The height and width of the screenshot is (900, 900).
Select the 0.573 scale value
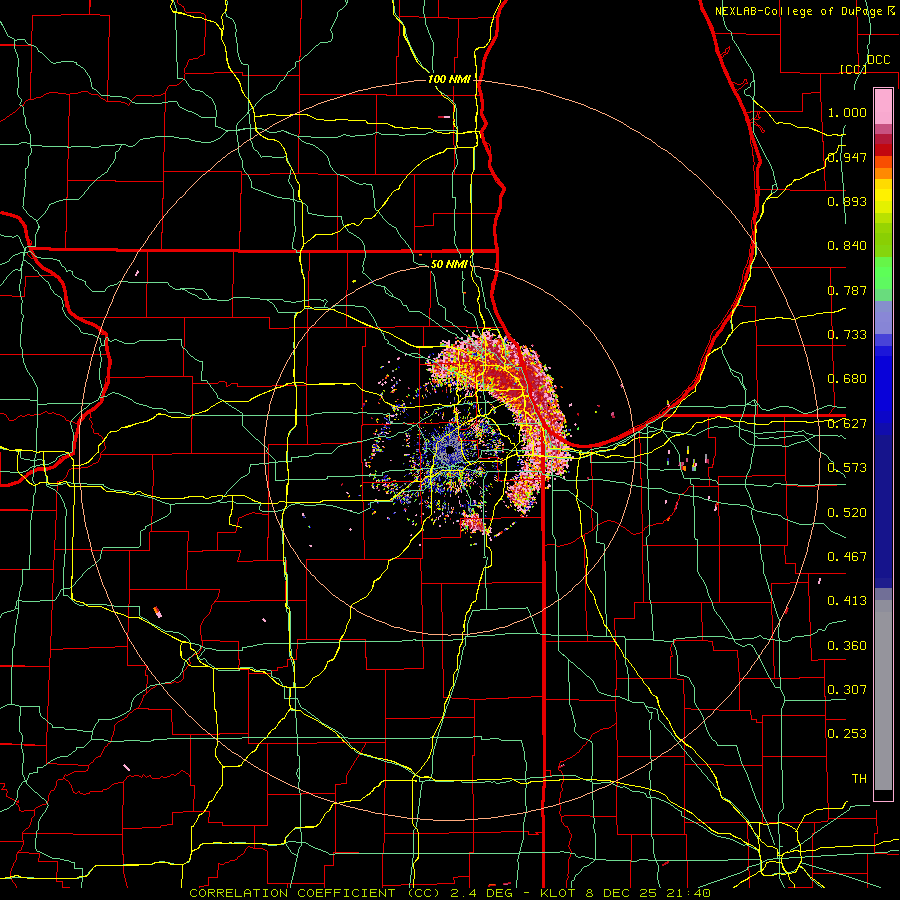pos(847,467)
